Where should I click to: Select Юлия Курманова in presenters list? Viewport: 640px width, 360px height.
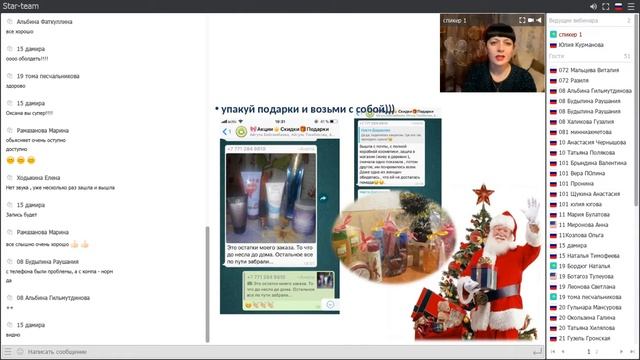click(581, 45)
